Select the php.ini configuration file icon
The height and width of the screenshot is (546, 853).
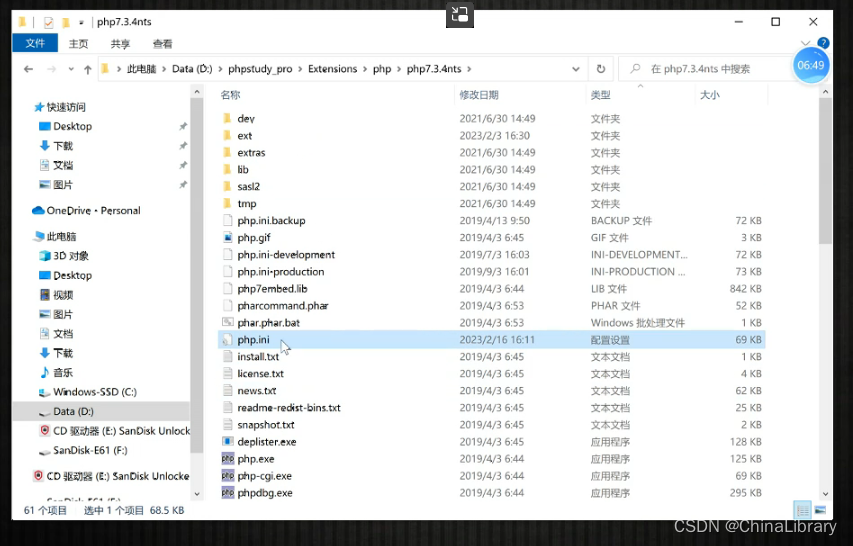pyautogui.click(x=227, y=340)
